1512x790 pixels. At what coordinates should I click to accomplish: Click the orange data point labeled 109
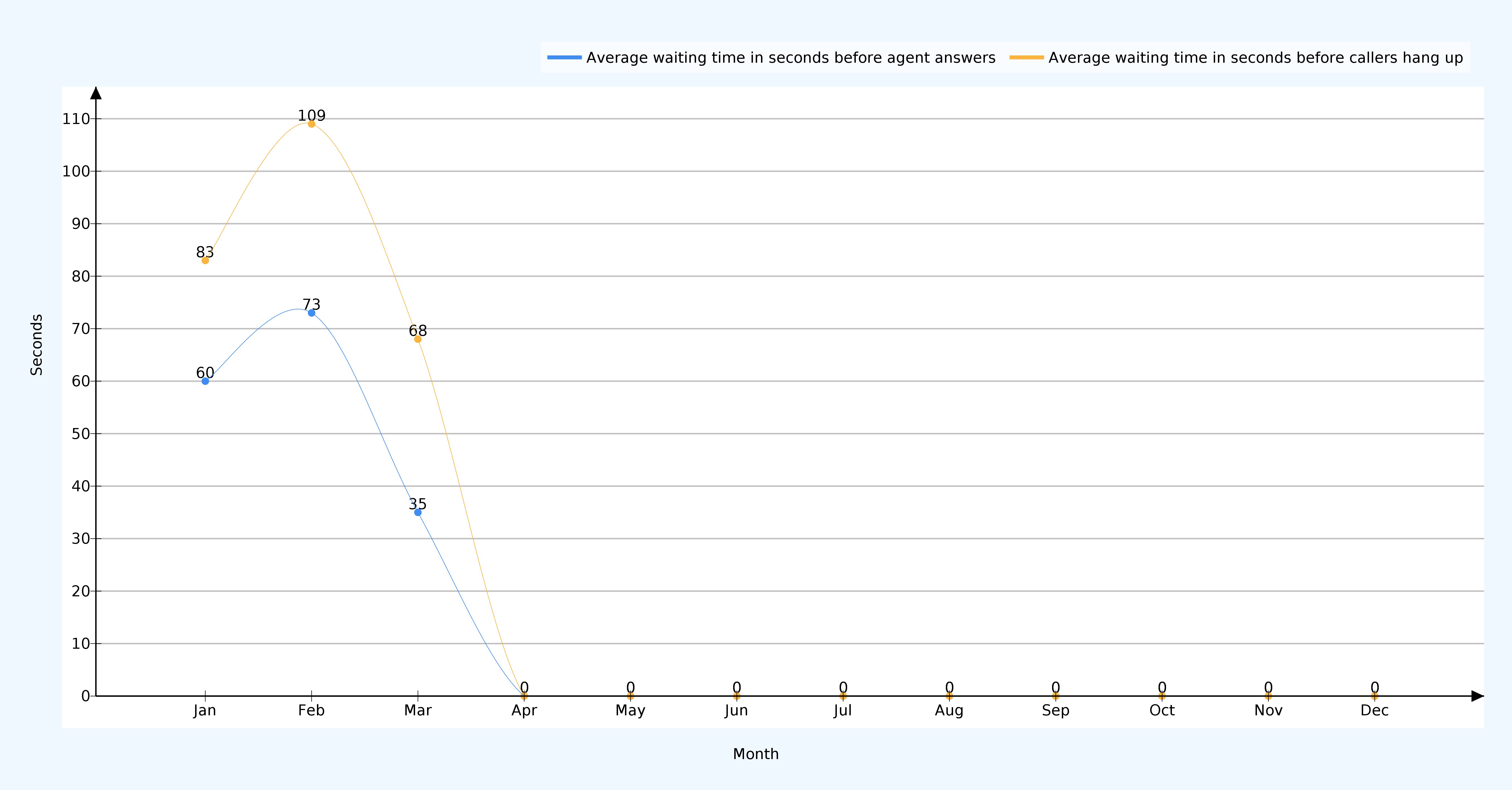(312, 124)
